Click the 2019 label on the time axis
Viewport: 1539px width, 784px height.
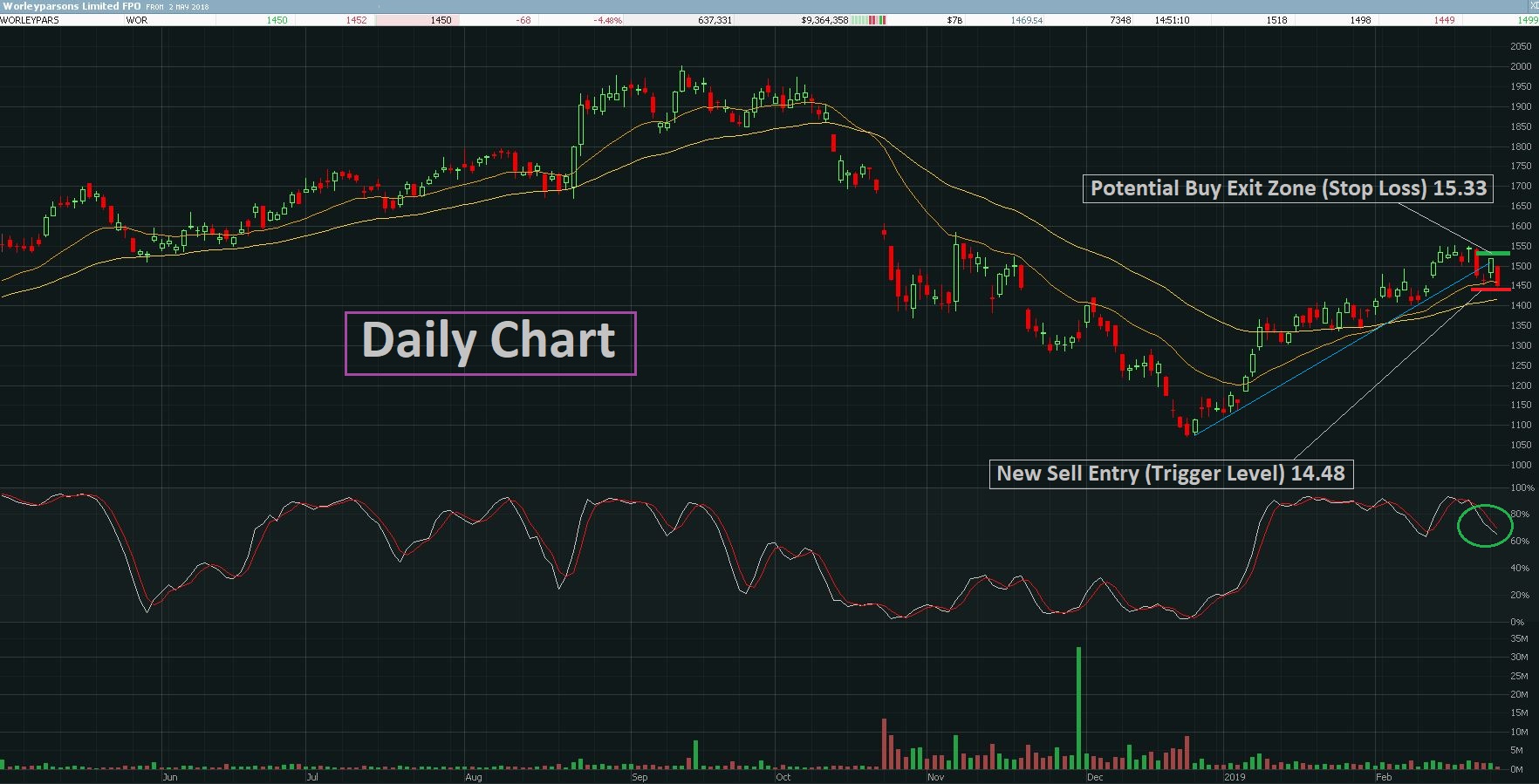point(1235,776)
